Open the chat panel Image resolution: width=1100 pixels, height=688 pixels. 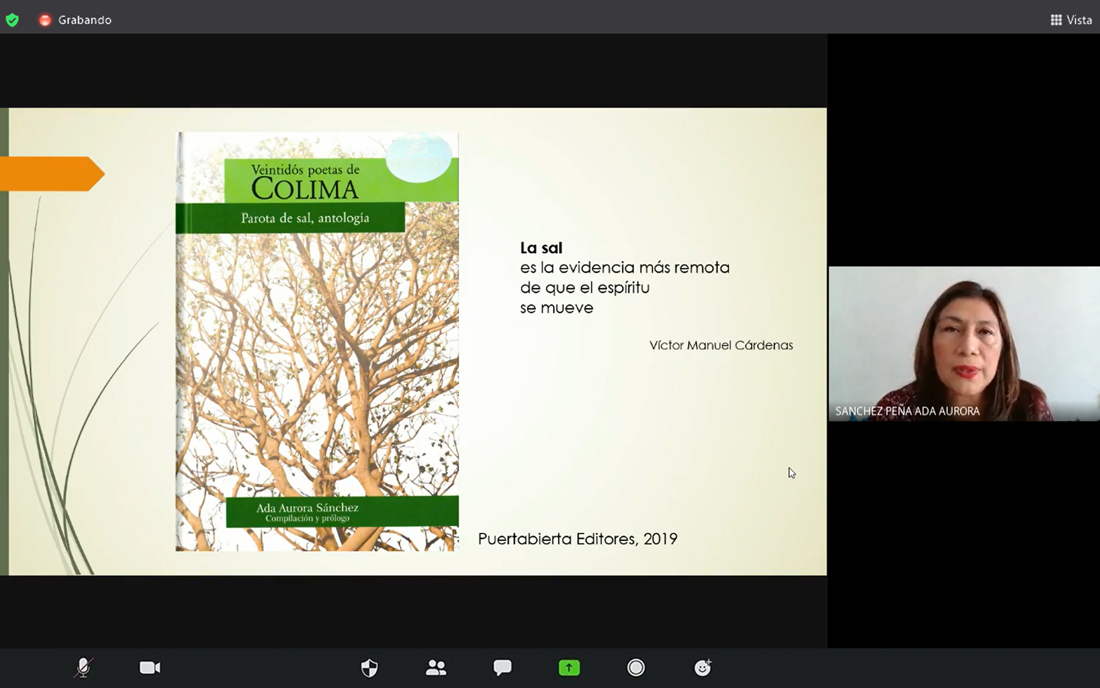pos(502,668)
